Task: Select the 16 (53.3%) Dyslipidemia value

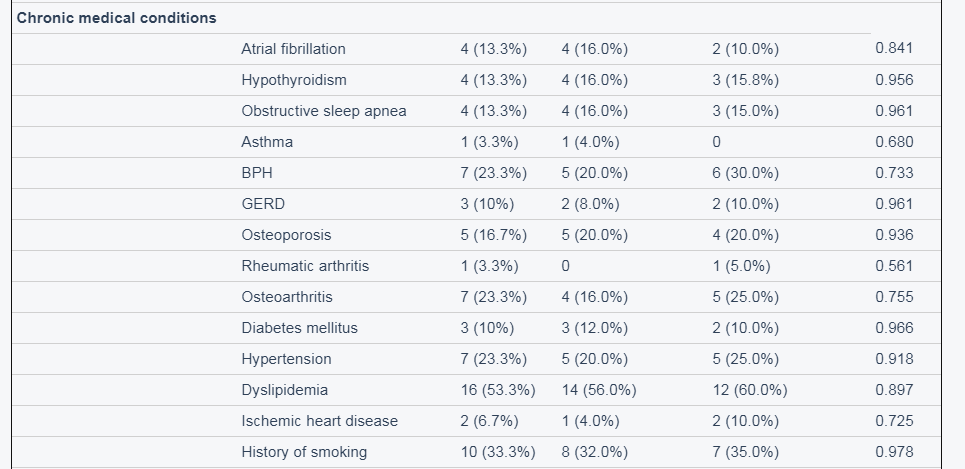Action: pos(498,390)
